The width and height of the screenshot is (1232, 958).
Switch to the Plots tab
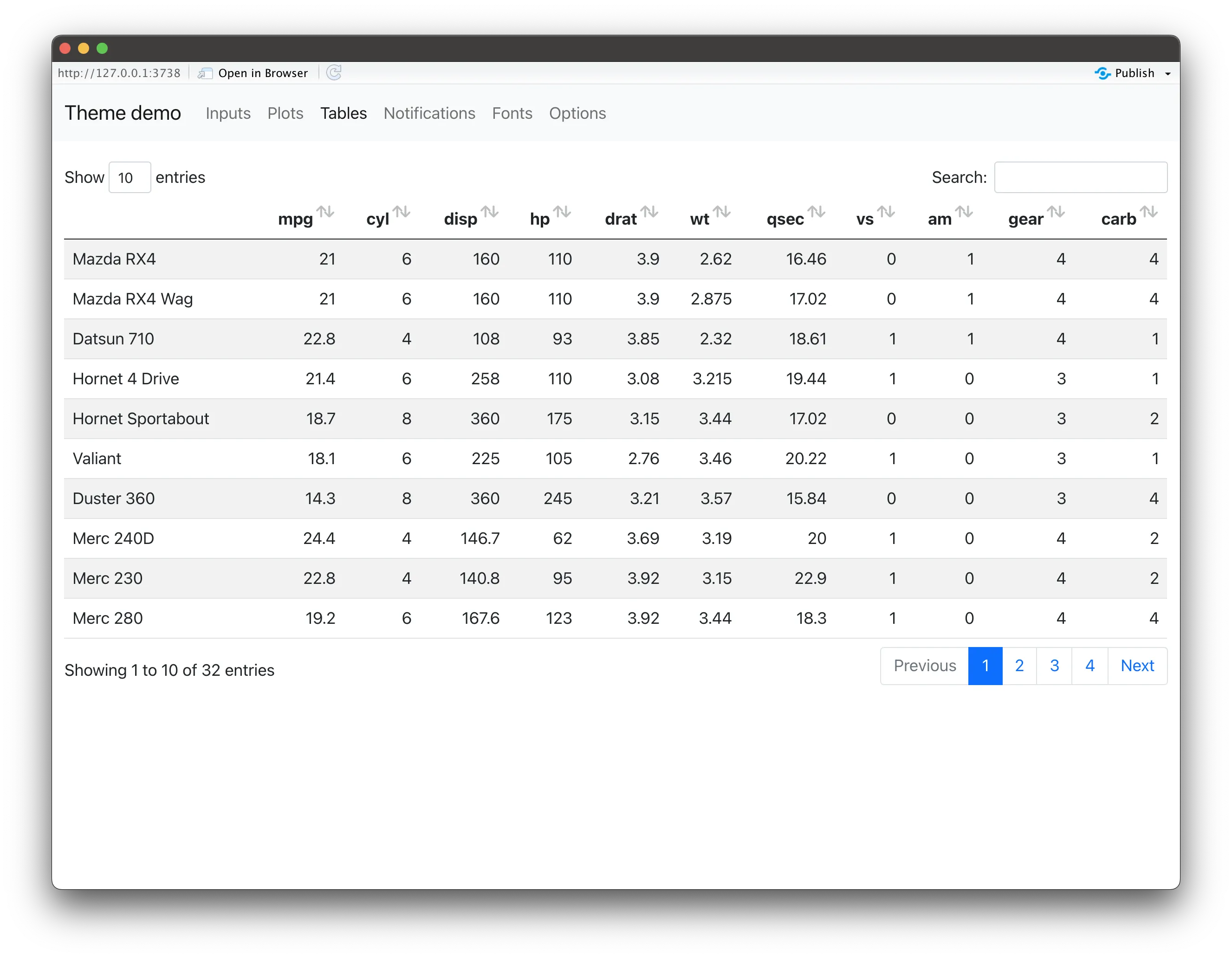285,113
